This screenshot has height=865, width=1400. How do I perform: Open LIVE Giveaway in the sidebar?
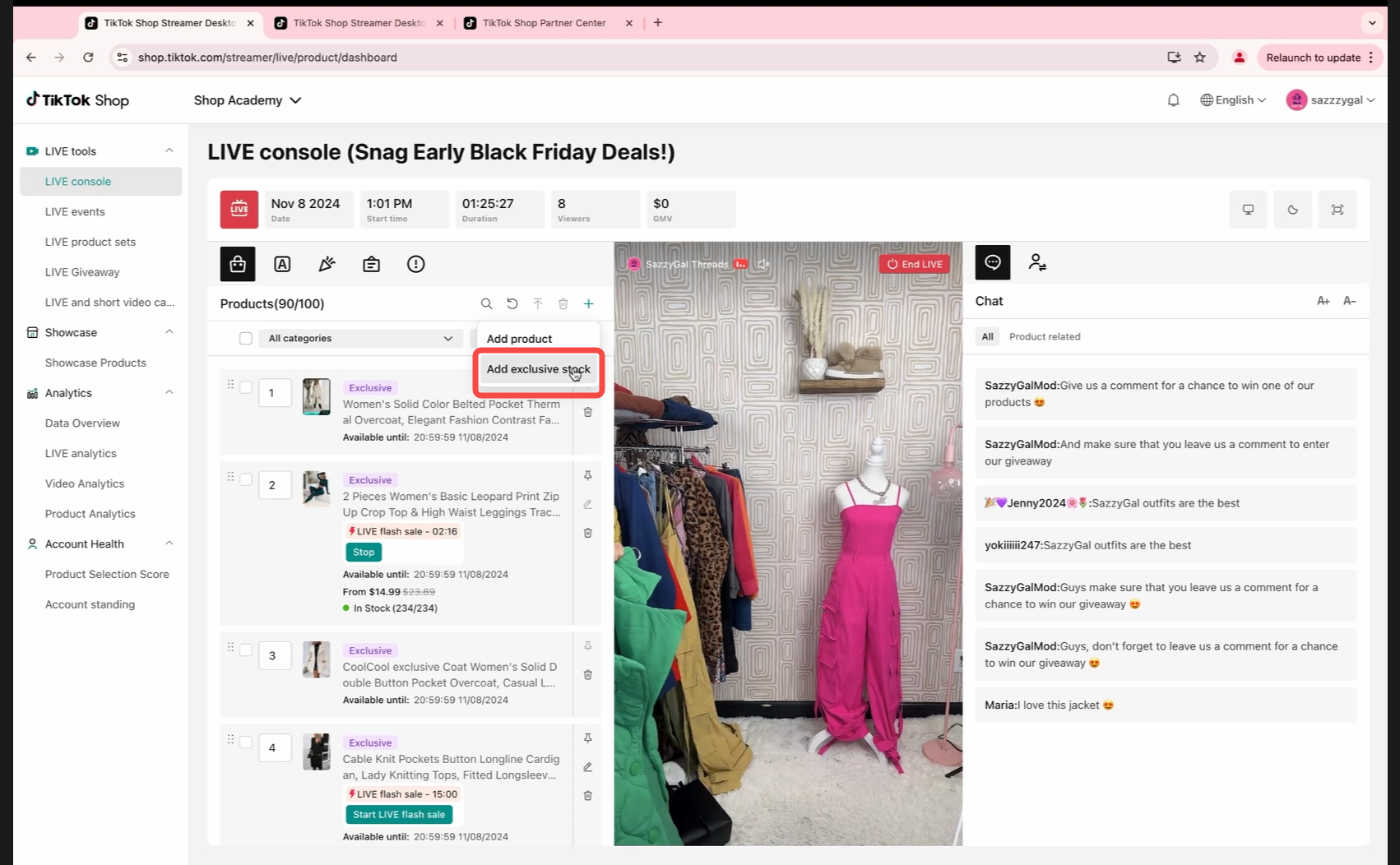(x=82, y=272)
